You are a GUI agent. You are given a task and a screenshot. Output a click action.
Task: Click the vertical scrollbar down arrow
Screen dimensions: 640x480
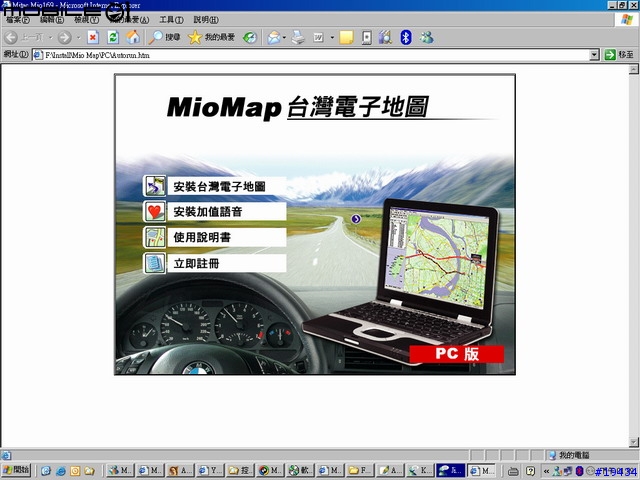coord(633,442)
